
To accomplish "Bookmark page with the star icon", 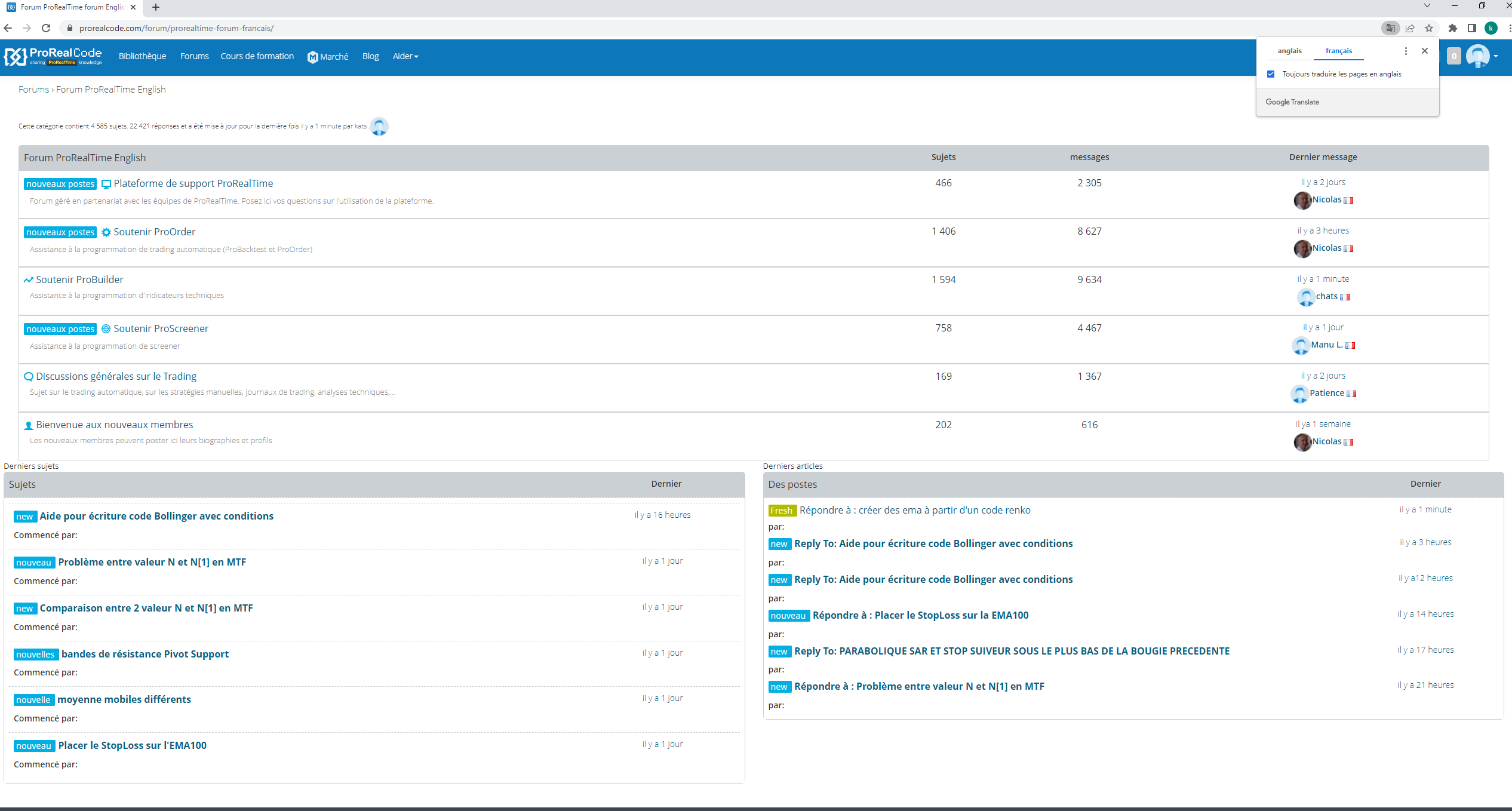I will coord(1429,28).
